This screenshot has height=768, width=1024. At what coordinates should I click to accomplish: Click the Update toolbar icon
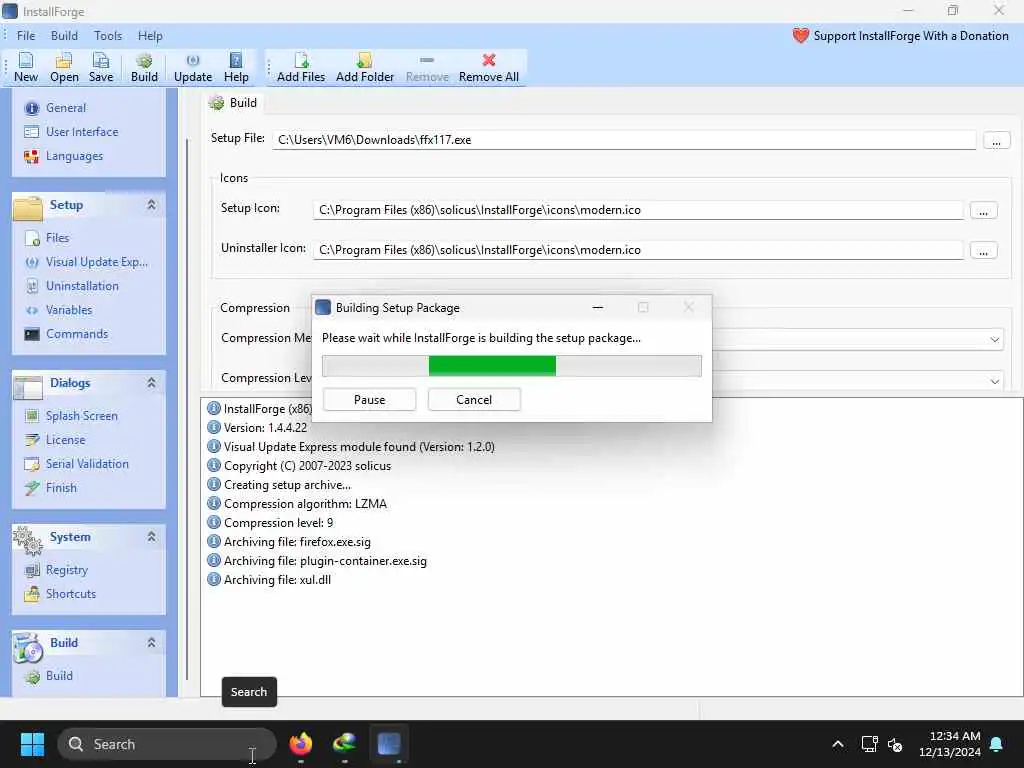(x=193, y=67)
